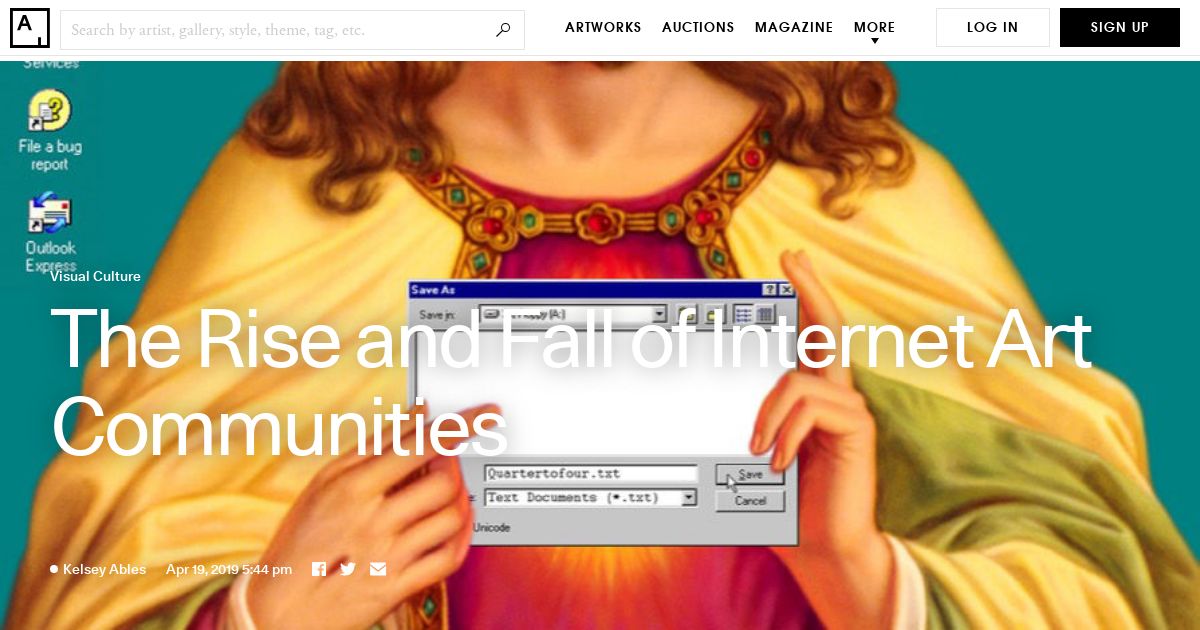Click the Save button in the Save As dialog

750,475
